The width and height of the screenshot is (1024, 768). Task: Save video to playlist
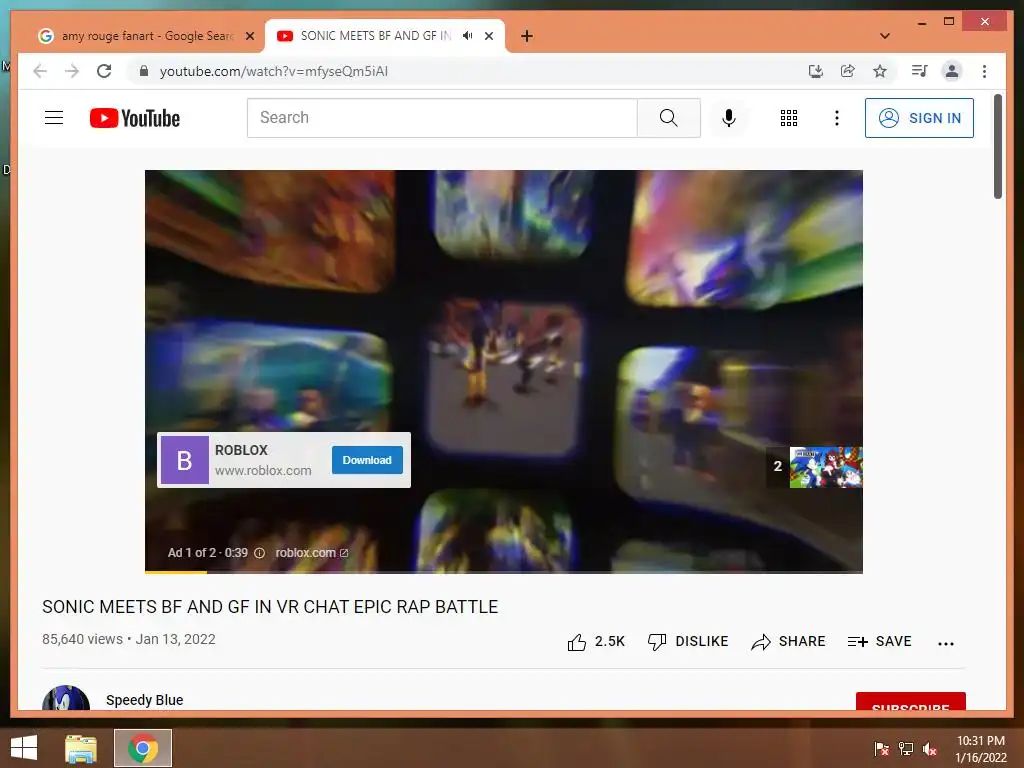[879, 641]
